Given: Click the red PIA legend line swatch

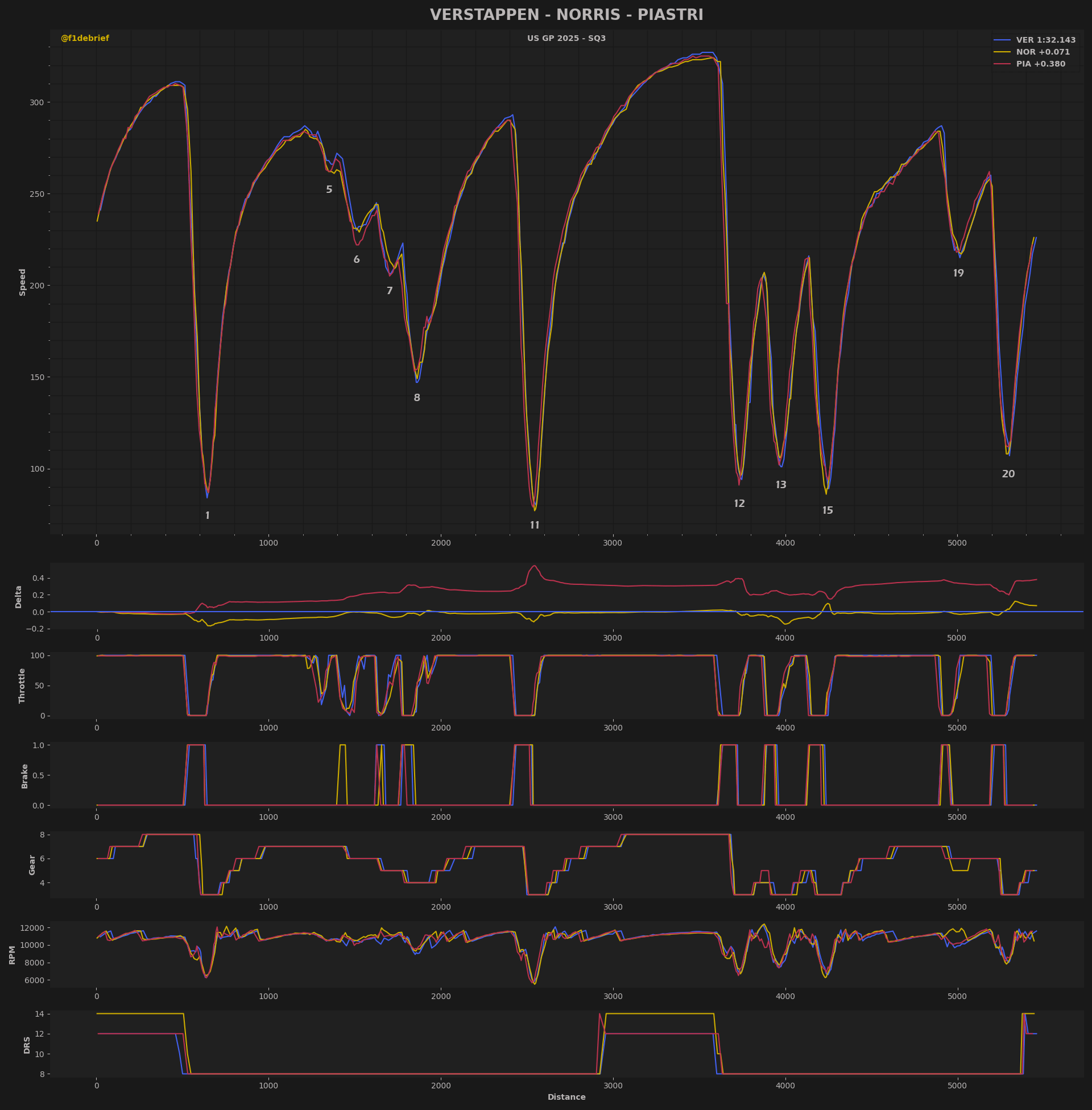Looking at the screenshot, I should [1002, 64].
